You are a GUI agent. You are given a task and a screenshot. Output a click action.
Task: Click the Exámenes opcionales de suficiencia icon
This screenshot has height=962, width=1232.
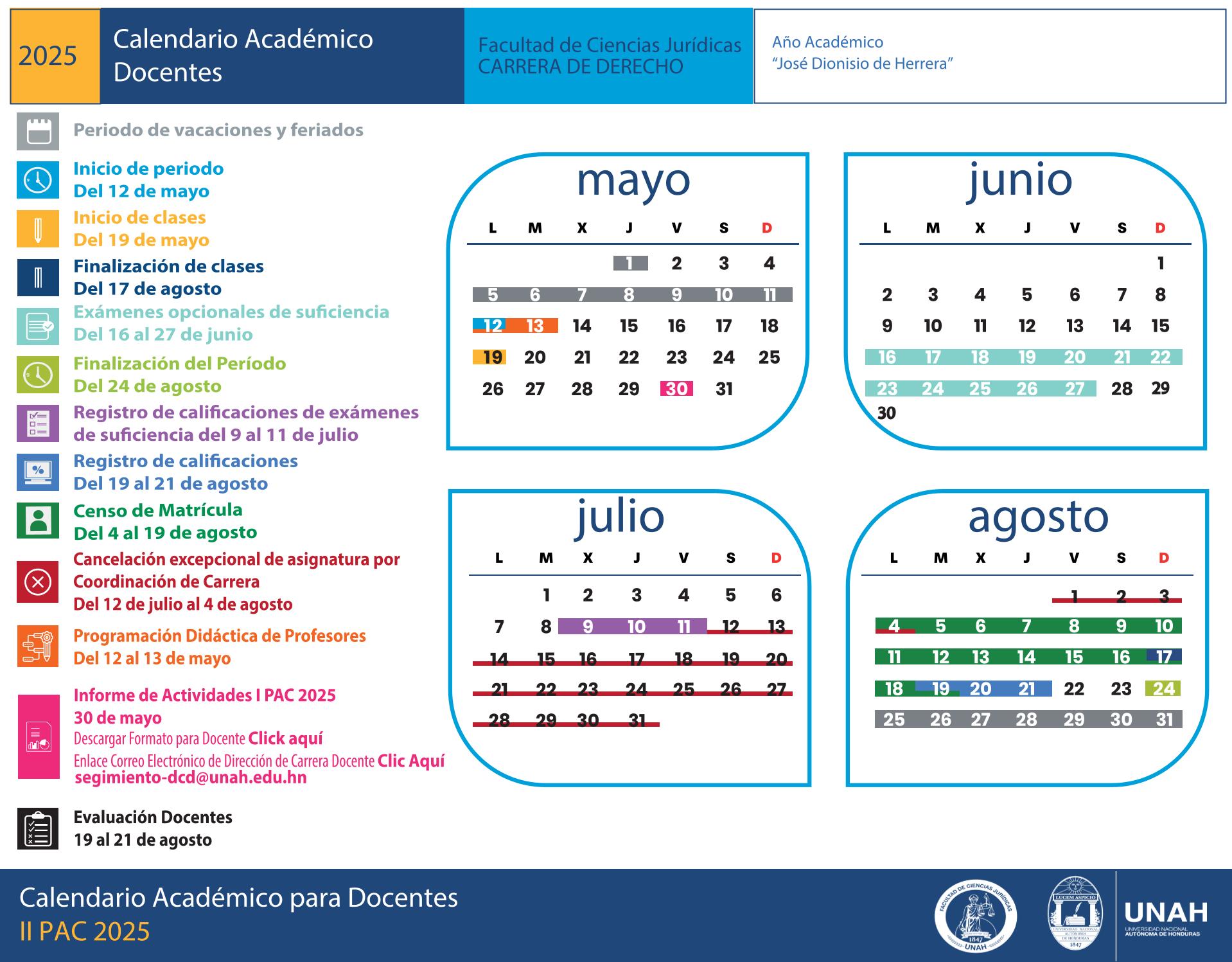point(38,326)
